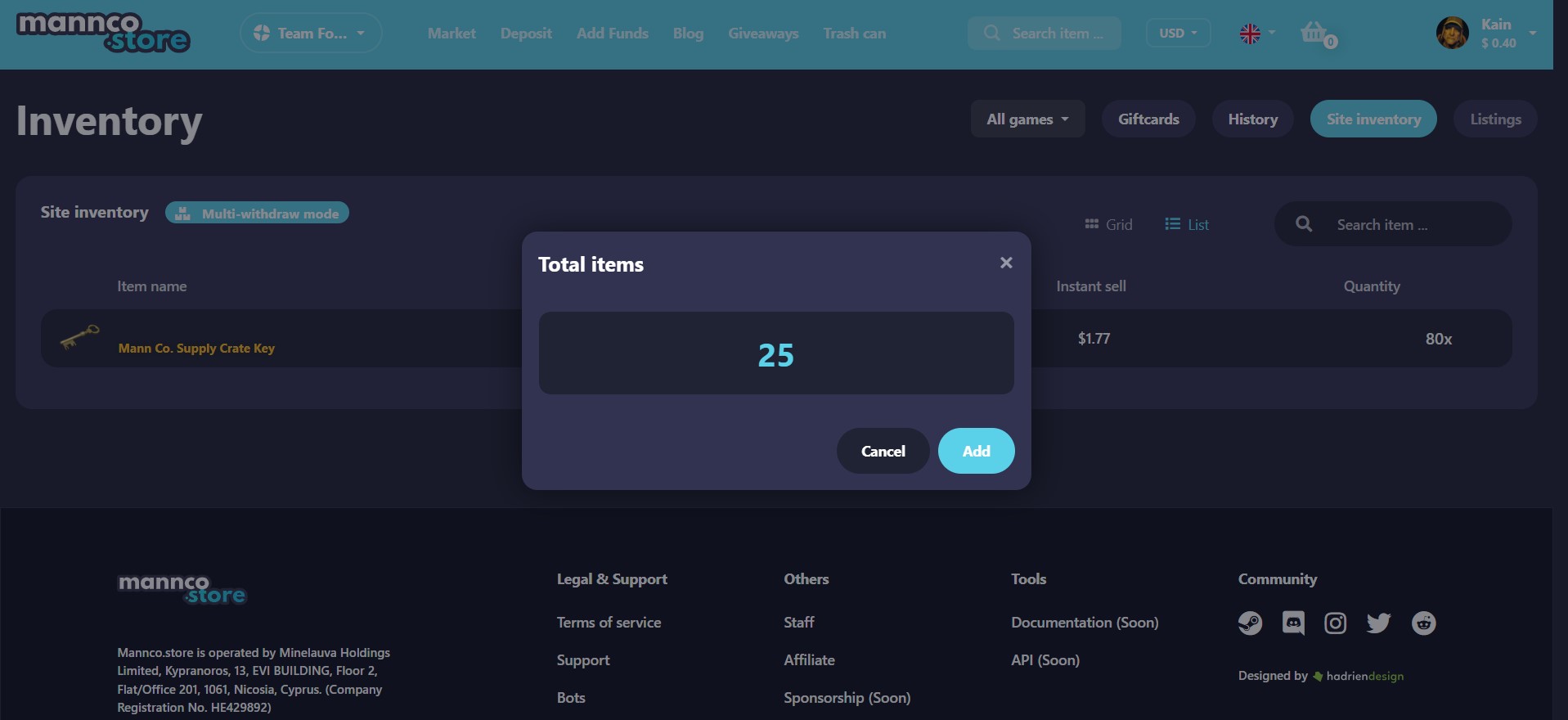The height and width of the screenshot is (720, 1568).
Task: Open the Twitter community icon
Action: (1379, 623)
